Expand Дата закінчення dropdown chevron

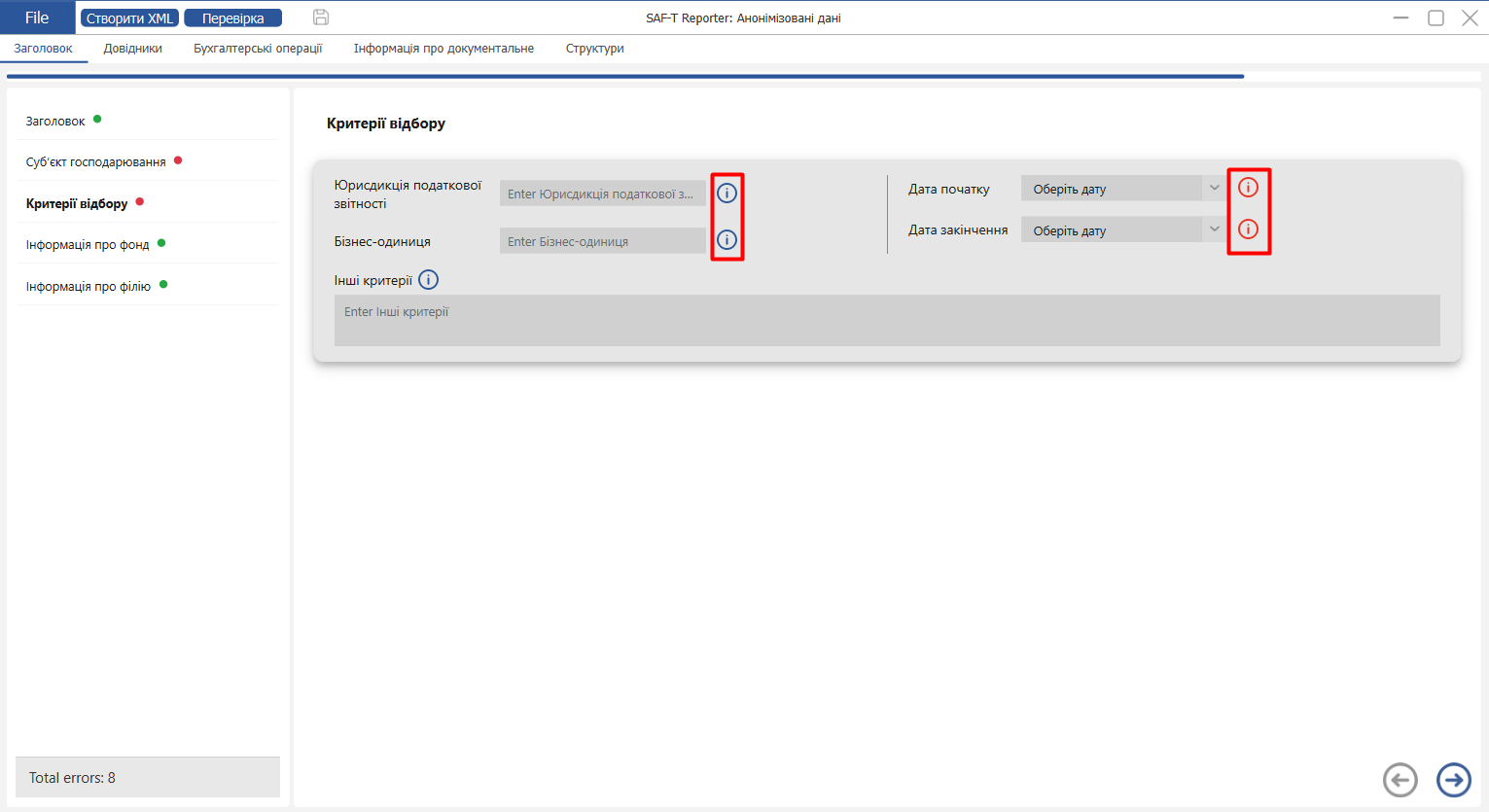(1215, 229)
